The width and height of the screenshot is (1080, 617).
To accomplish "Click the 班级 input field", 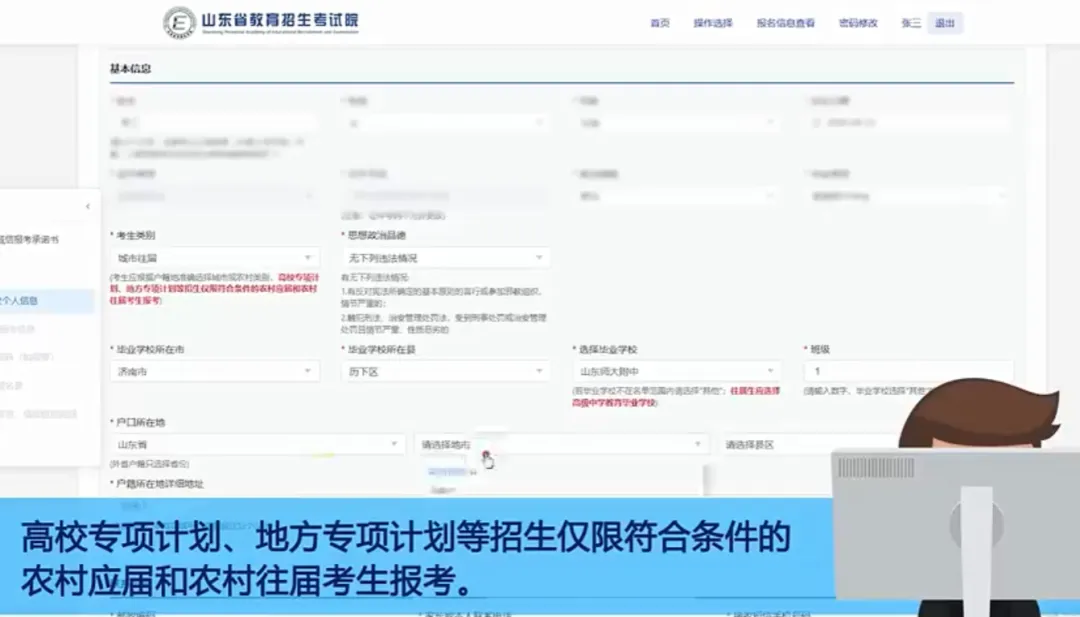I will click(908, 371).
